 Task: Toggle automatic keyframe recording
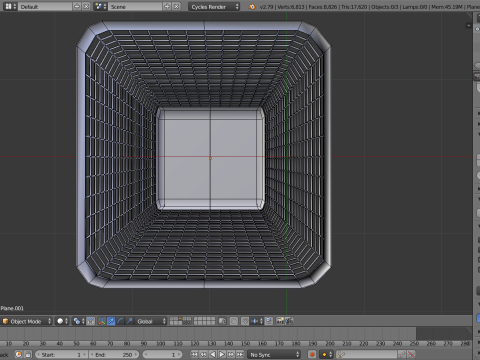click(312, 355)
